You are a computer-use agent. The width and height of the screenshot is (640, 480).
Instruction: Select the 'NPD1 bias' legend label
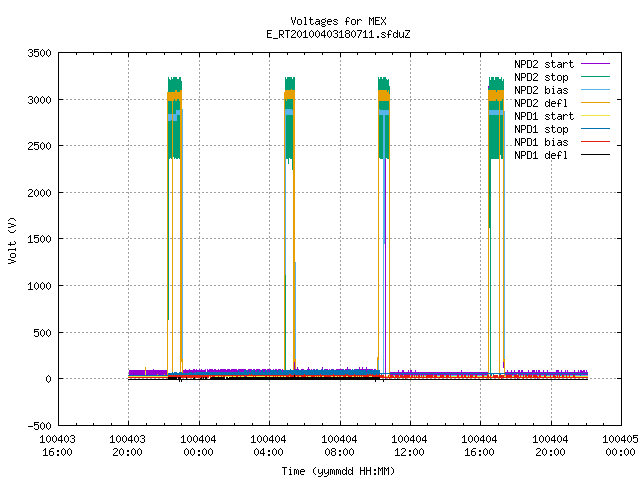coord(541,142)
